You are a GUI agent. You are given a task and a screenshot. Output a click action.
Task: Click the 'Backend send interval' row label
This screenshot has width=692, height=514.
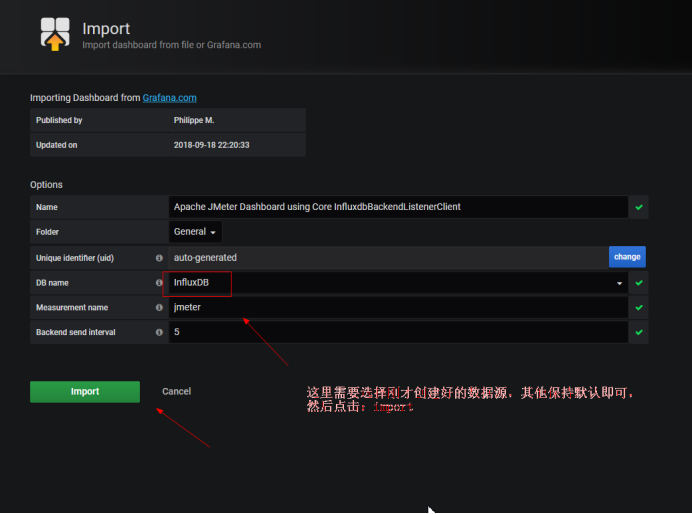tap(75, 332)
